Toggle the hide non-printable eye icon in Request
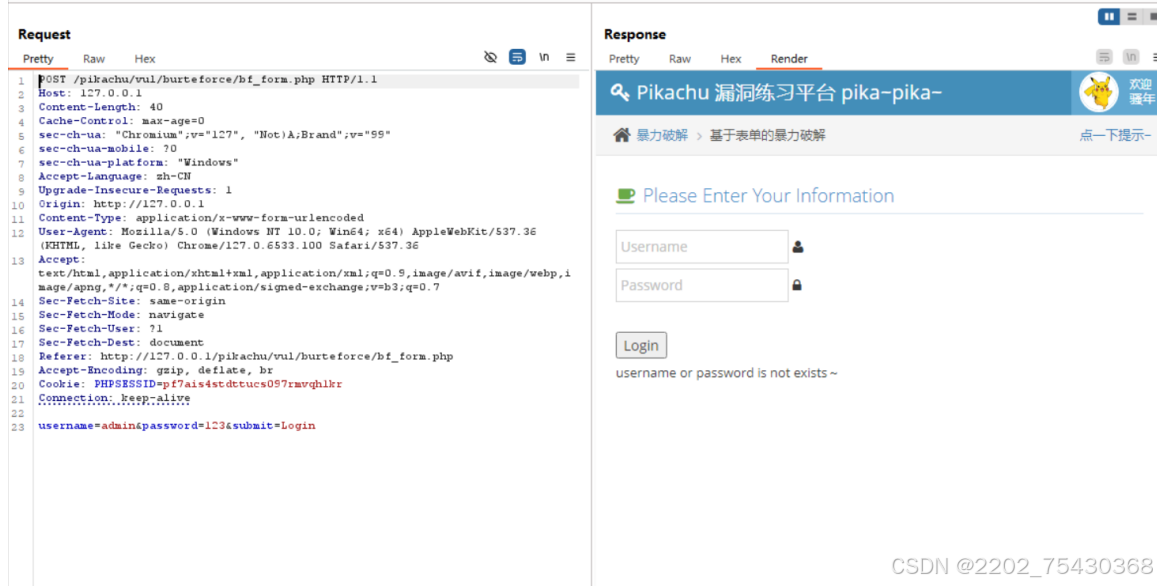This screenshot has width=1157, height=586. 490,58
